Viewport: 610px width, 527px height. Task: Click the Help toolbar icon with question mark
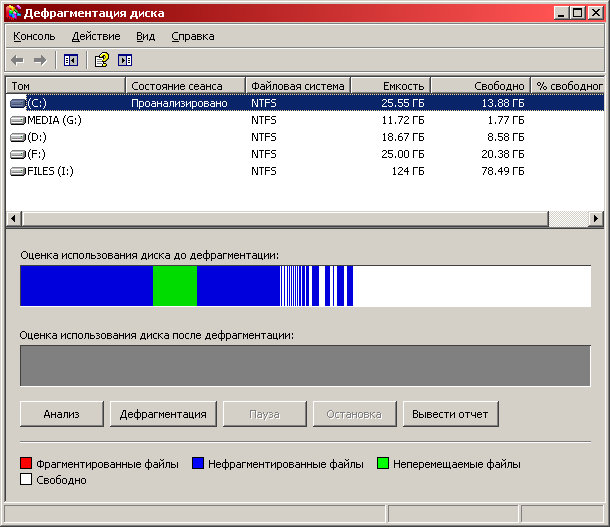(101, 60)
